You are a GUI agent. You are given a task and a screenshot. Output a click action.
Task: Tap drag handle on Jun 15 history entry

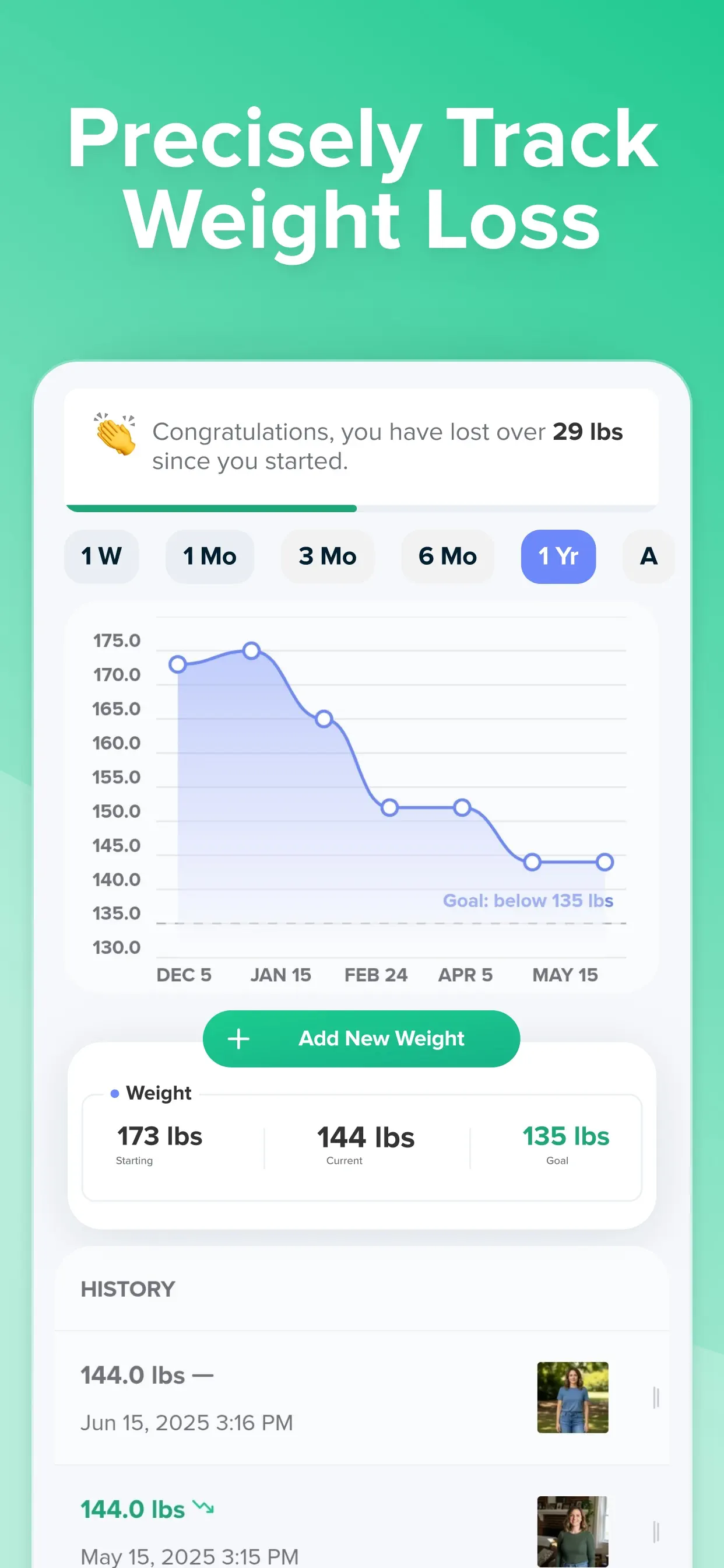click(656, 1398)
